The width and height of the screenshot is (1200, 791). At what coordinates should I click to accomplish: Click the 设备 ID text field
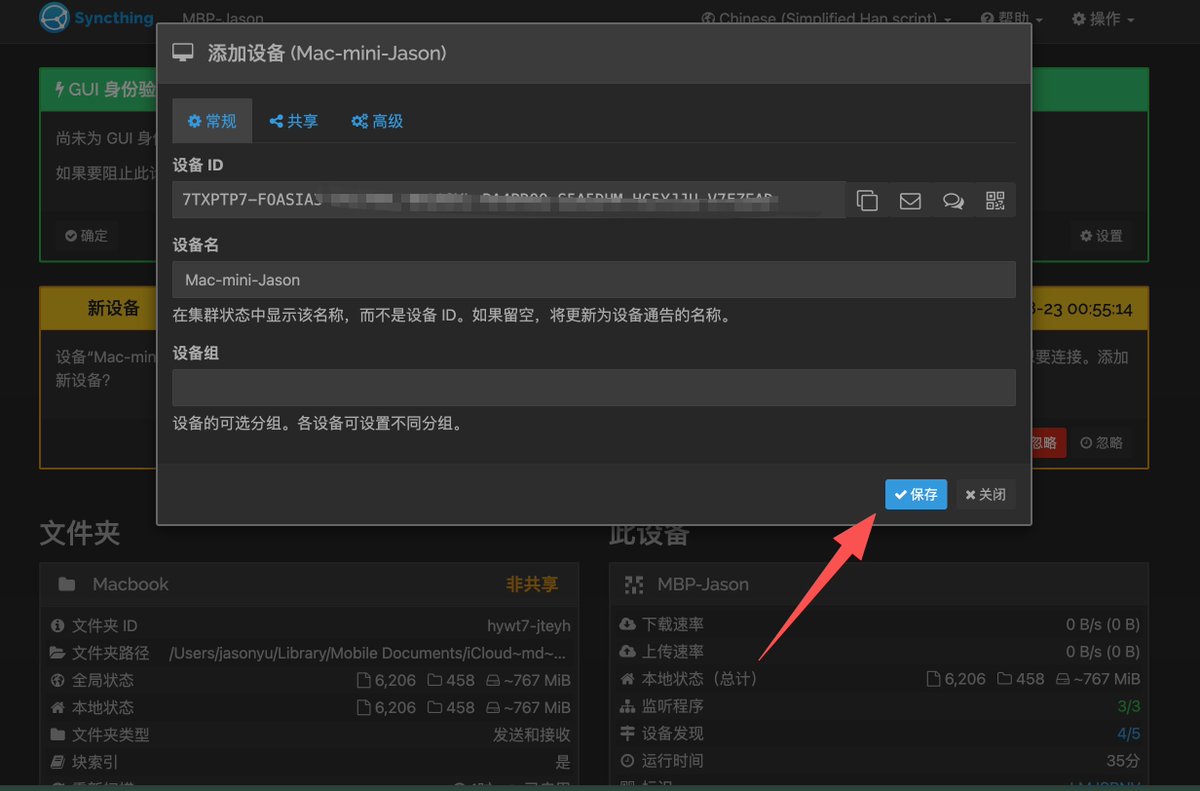pyautogui.click(x=509, y=200)
